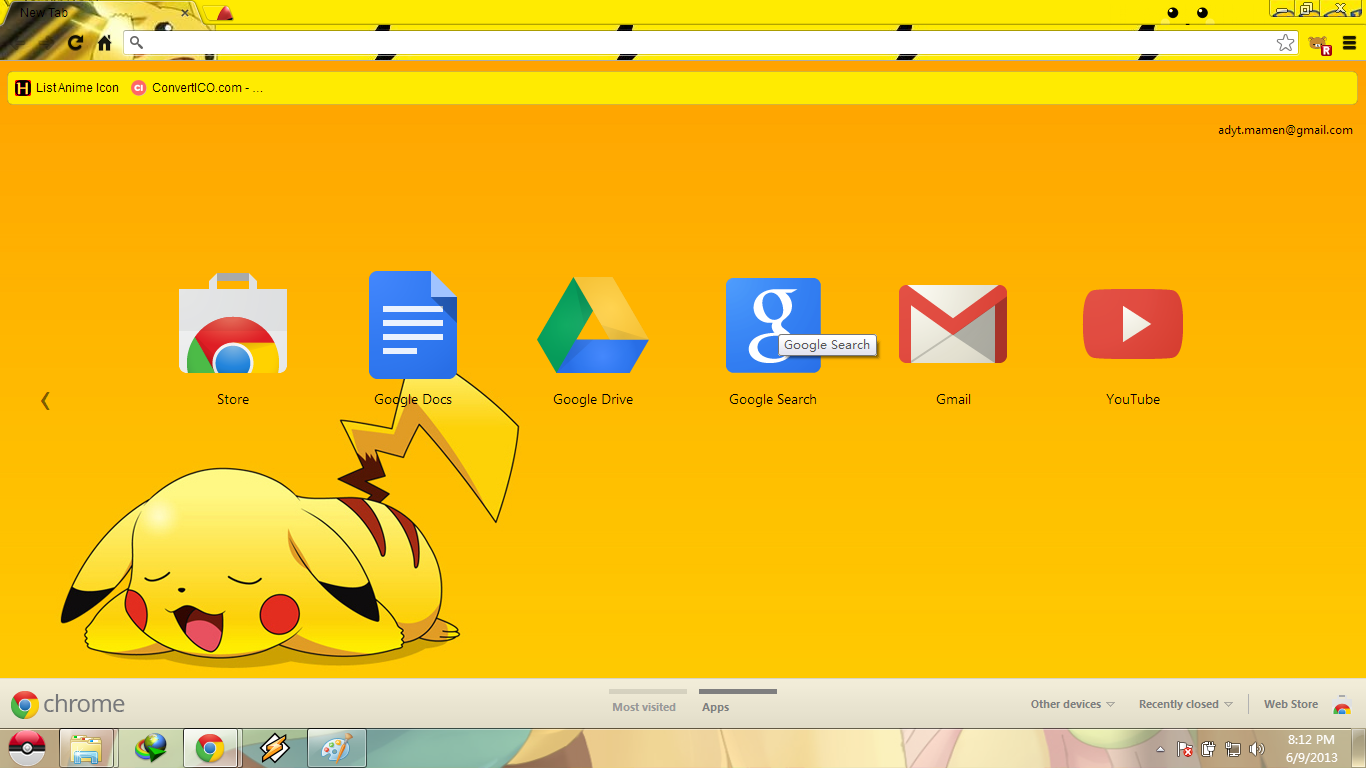The height and width of the screenshot is (768, 1366).
Task: Launch the Google Docs app
Action: (413, 325)
